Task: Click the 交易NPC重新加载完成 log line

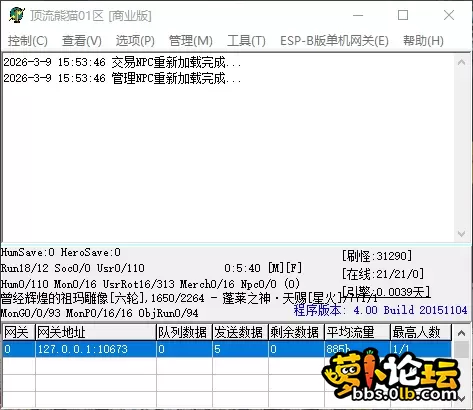Action: click(122, 62)
